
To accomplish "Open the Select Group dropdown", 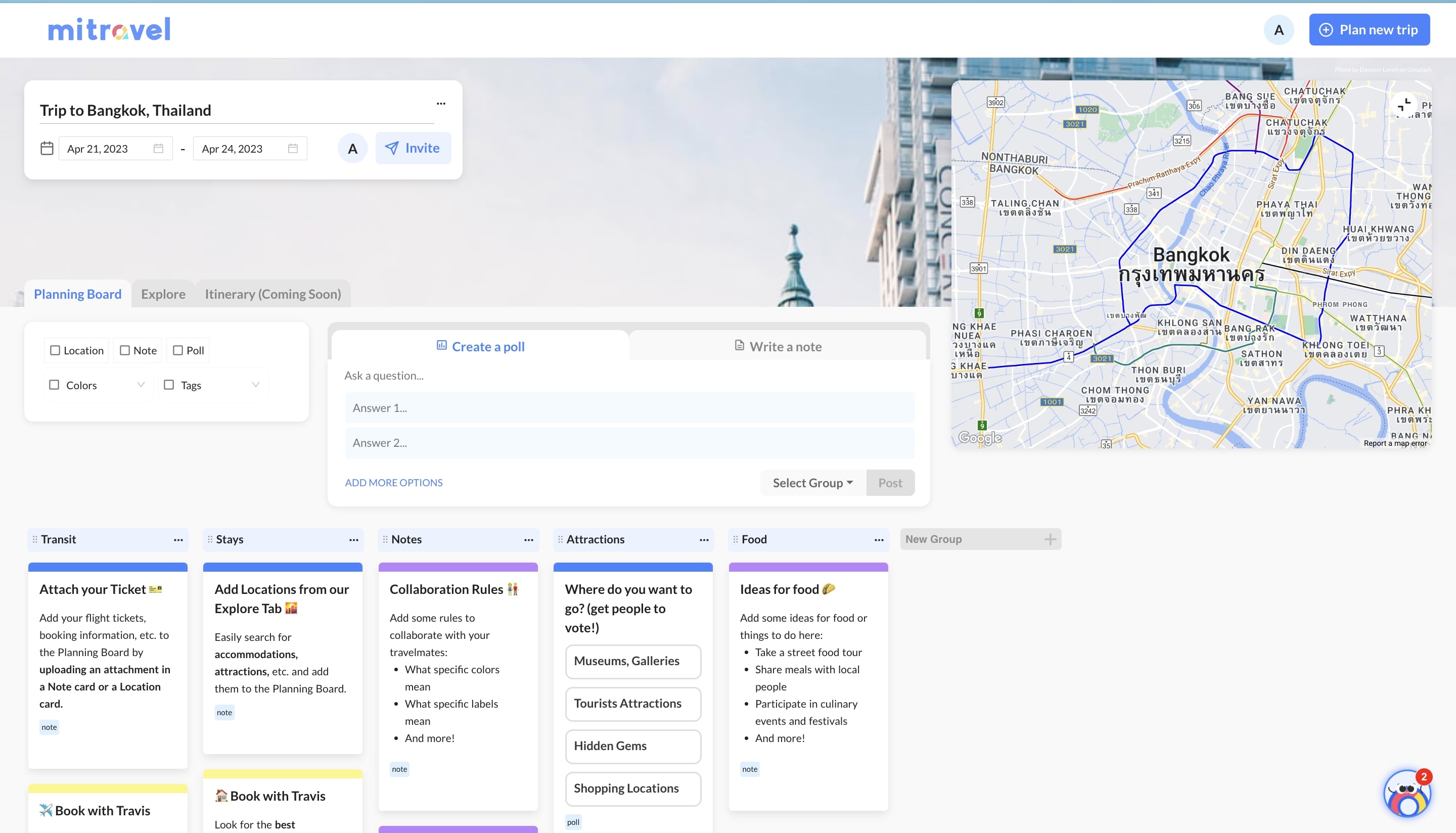I will (x=812, y=482).
